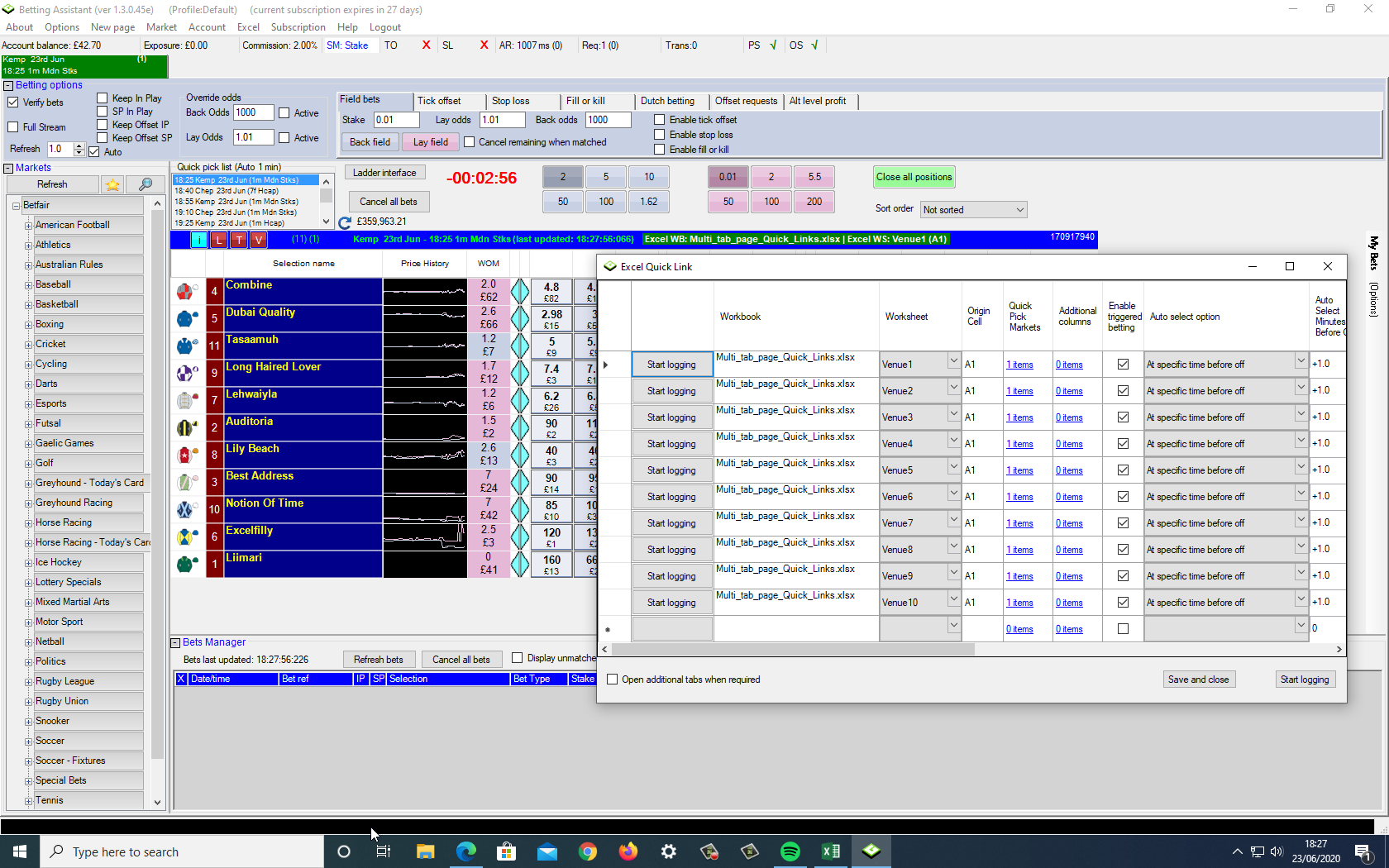Click the red 'V' market header icon
1389x868 pixels.
click(259, 240)
